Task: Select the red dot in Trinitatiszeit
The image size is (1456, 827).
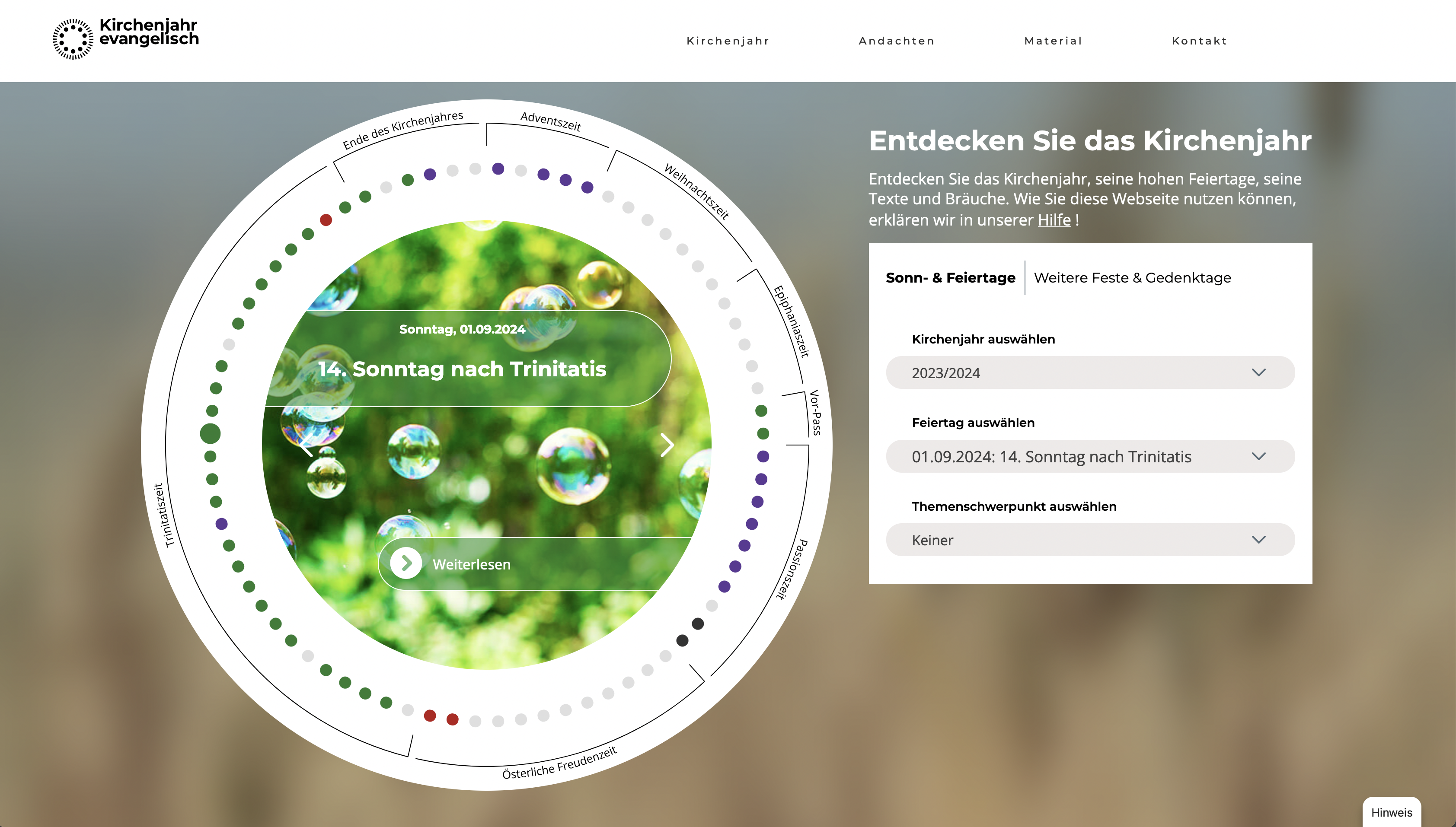Action: [326, 220]
